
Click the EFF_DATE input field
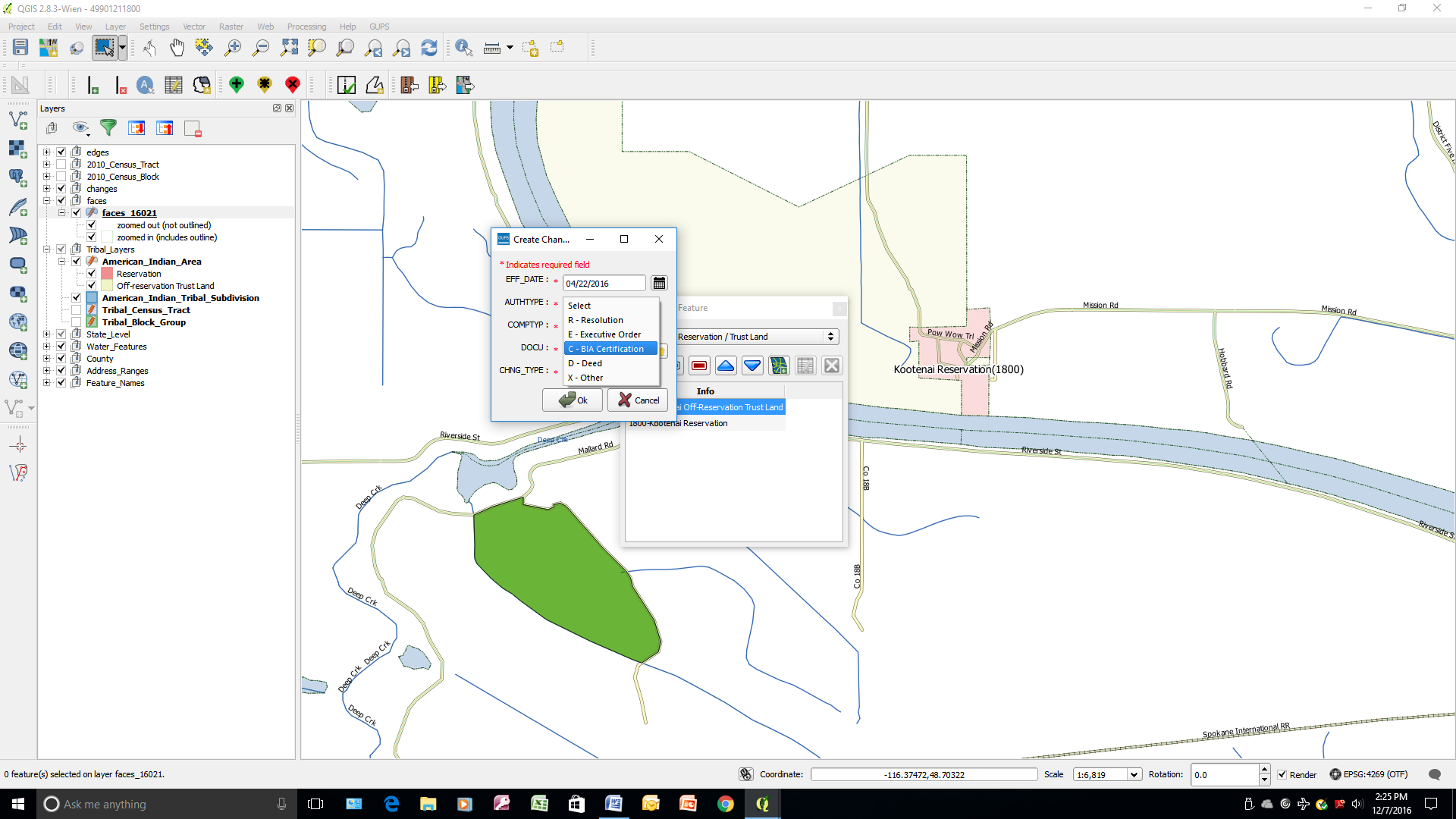[x=604, y=284]
